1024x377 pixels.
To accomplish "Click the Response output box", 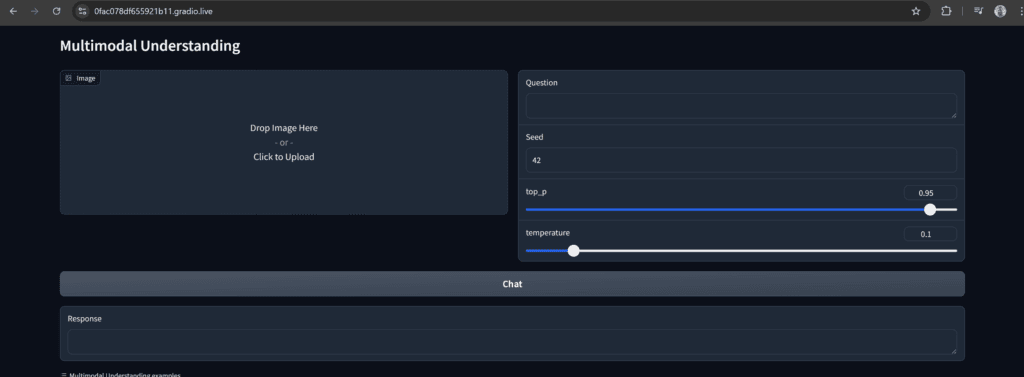I will pyautogui.click(x=512, y=342).
